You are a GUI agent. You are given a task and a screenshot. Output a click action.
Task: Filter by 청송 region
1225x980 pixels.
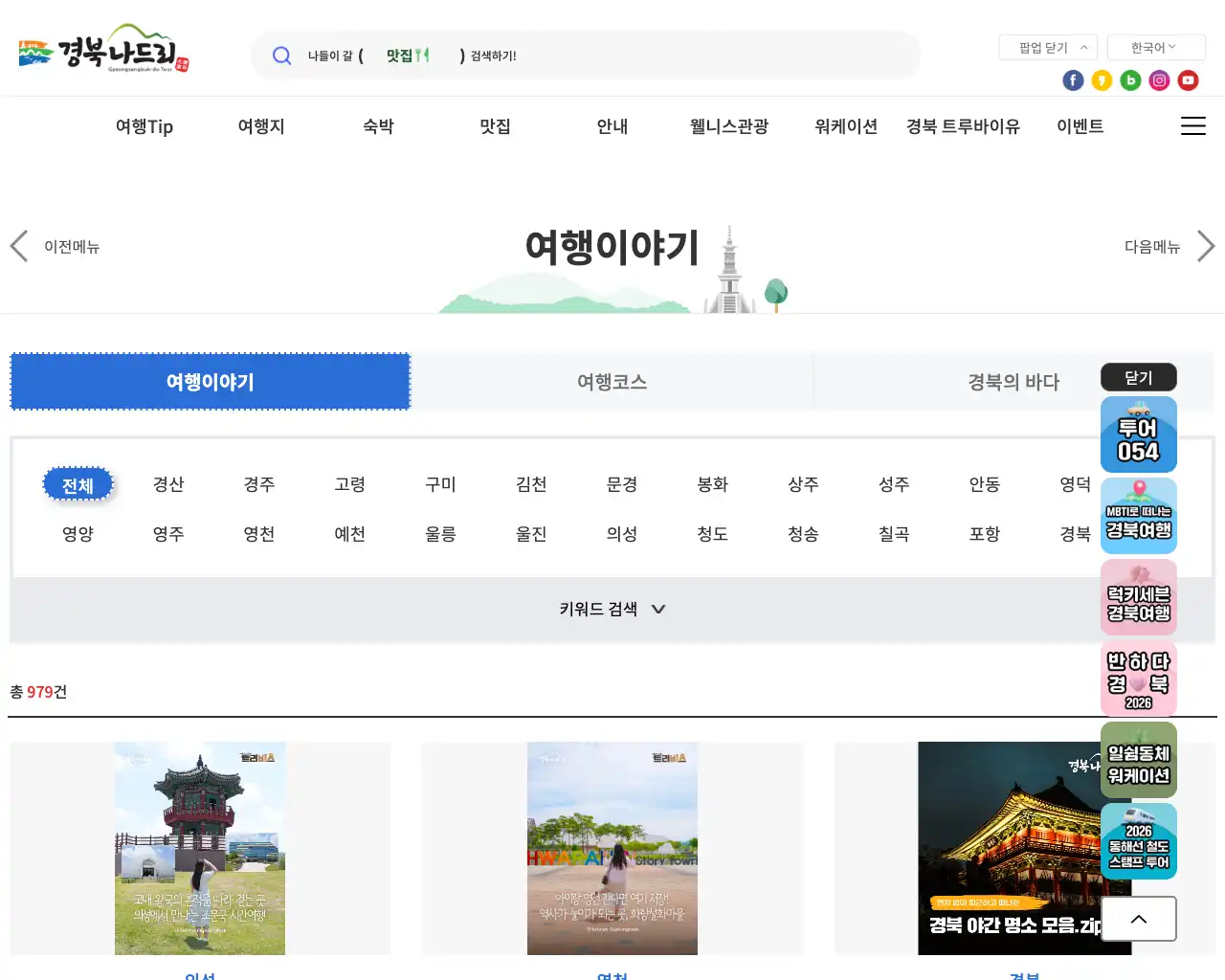coord(803,534)
